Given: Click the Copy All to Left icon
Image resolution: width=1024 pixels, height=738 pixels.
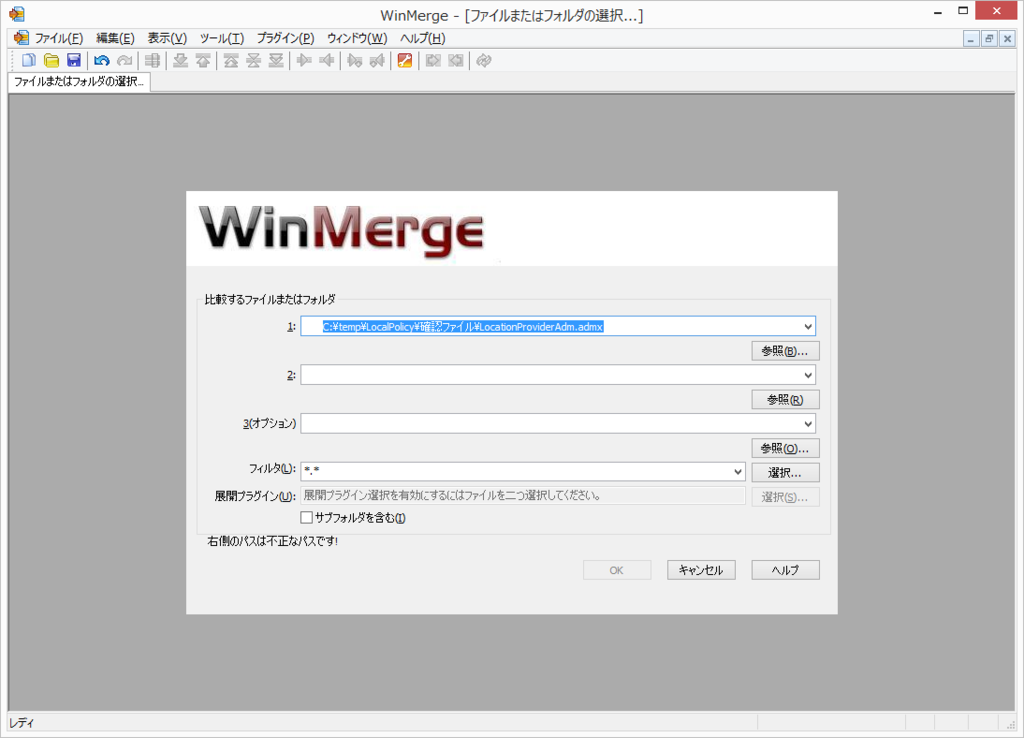Looking at the screenshot, I should click(x=456, y=61).
